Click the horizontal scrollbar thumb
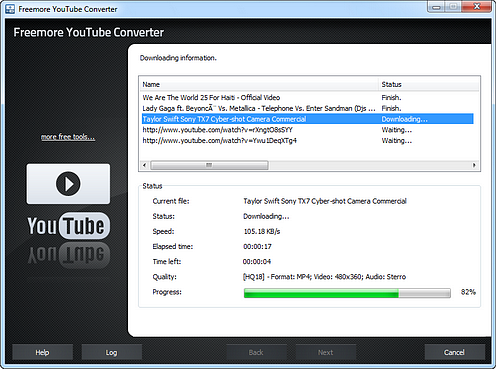The image size is (496, 369). tap(209, 165)
